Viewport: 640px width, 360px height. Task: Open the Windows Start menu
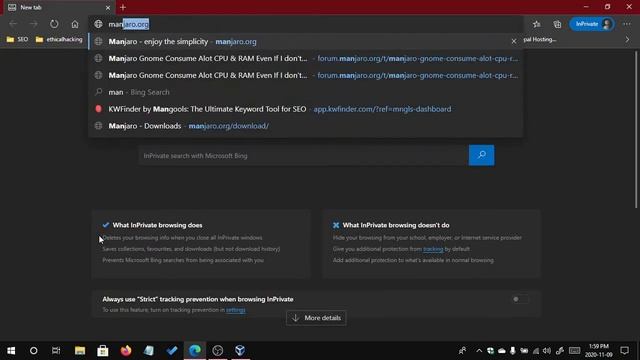pyautogui.click(x=11, y=351)
